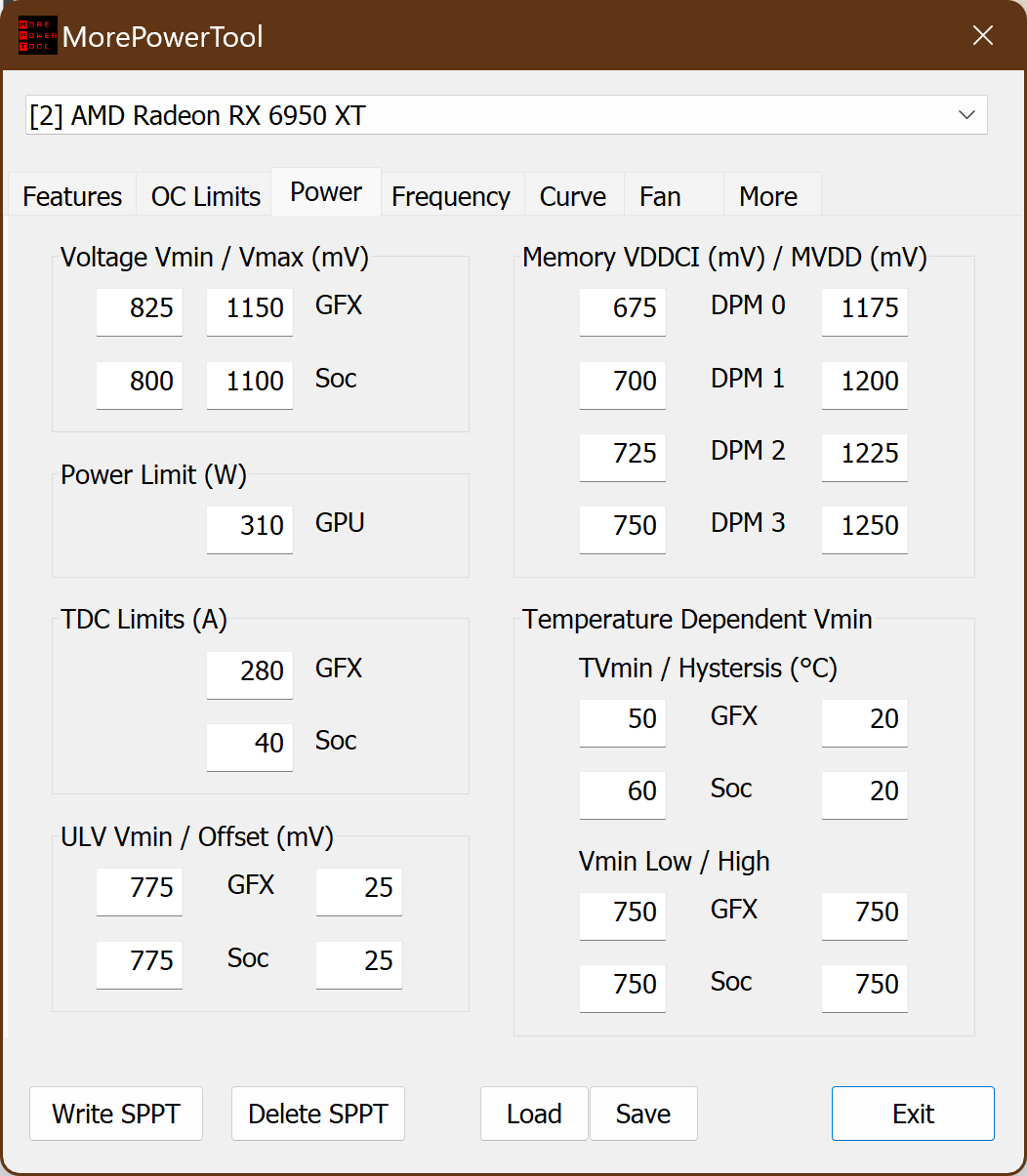Focus DPM 1 VDDCI field 700
This screenshot has height=1176, width=1027.
tap(623, 385)
